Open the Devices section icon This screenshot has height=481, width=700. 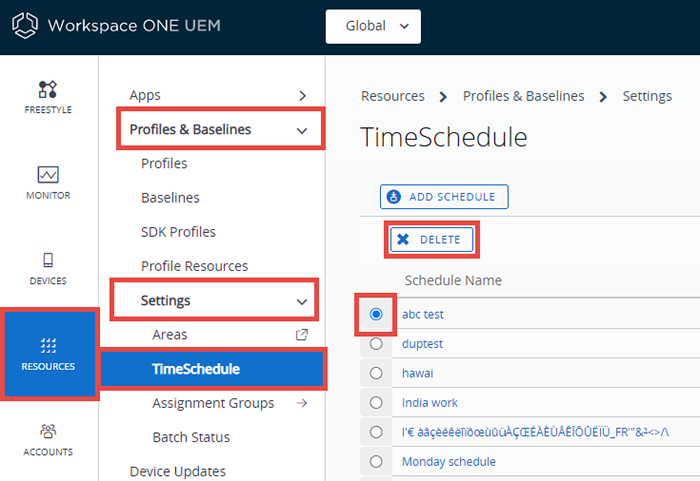coord(48,260)
